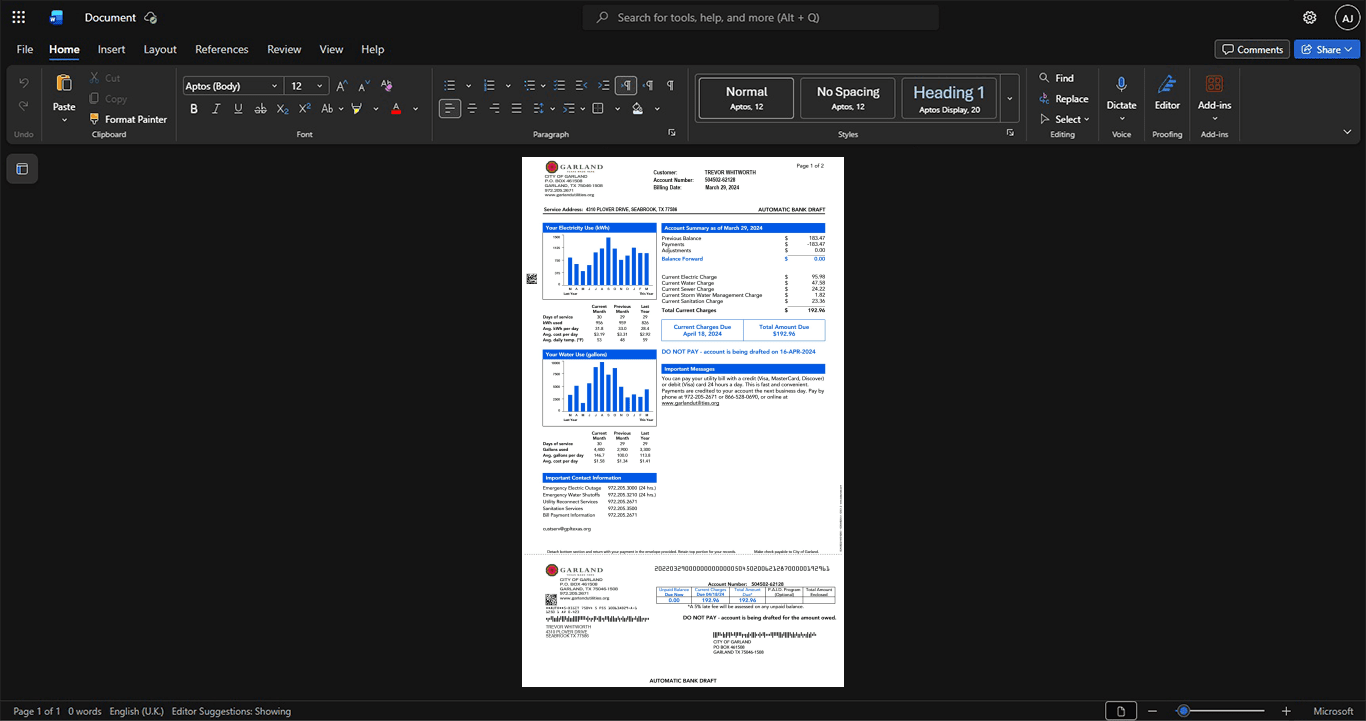Adjust the zoom slider handle
Viewport: 1366px width, 721px height.
click(x=1183, y=711)
